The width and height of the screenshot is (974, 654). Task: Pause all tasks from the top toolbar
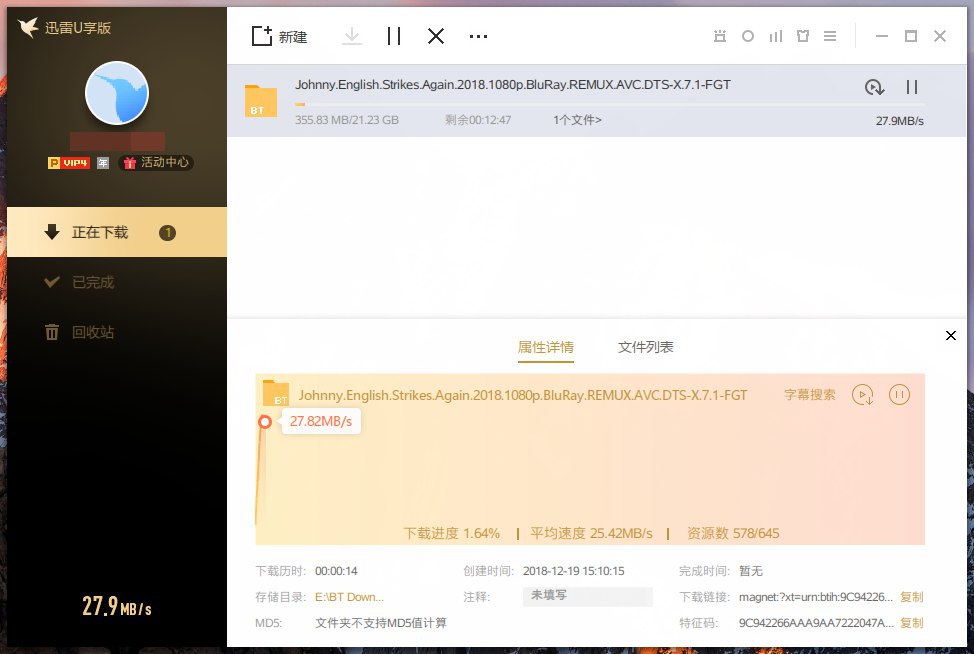pos(394,36)
